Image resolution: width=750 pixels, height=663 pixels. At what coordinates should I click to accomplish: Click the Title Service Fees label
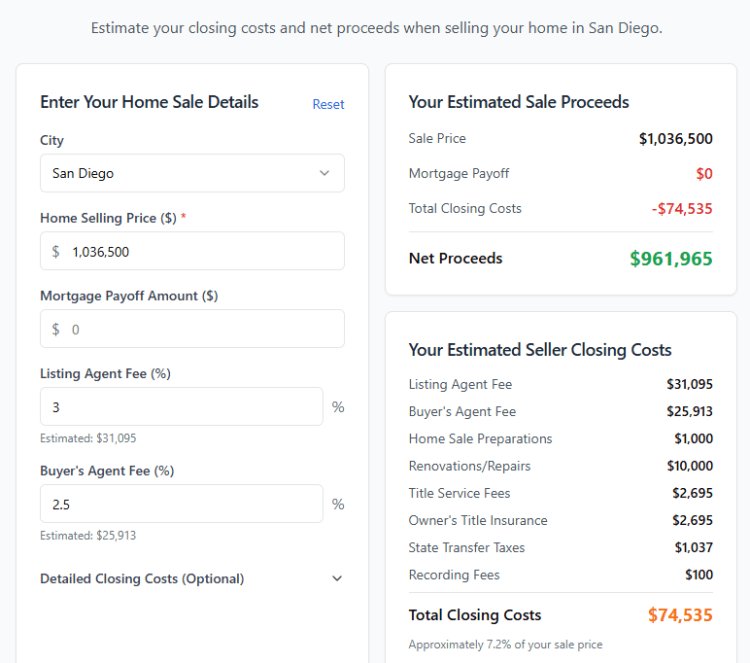click(x=459, y=493)
